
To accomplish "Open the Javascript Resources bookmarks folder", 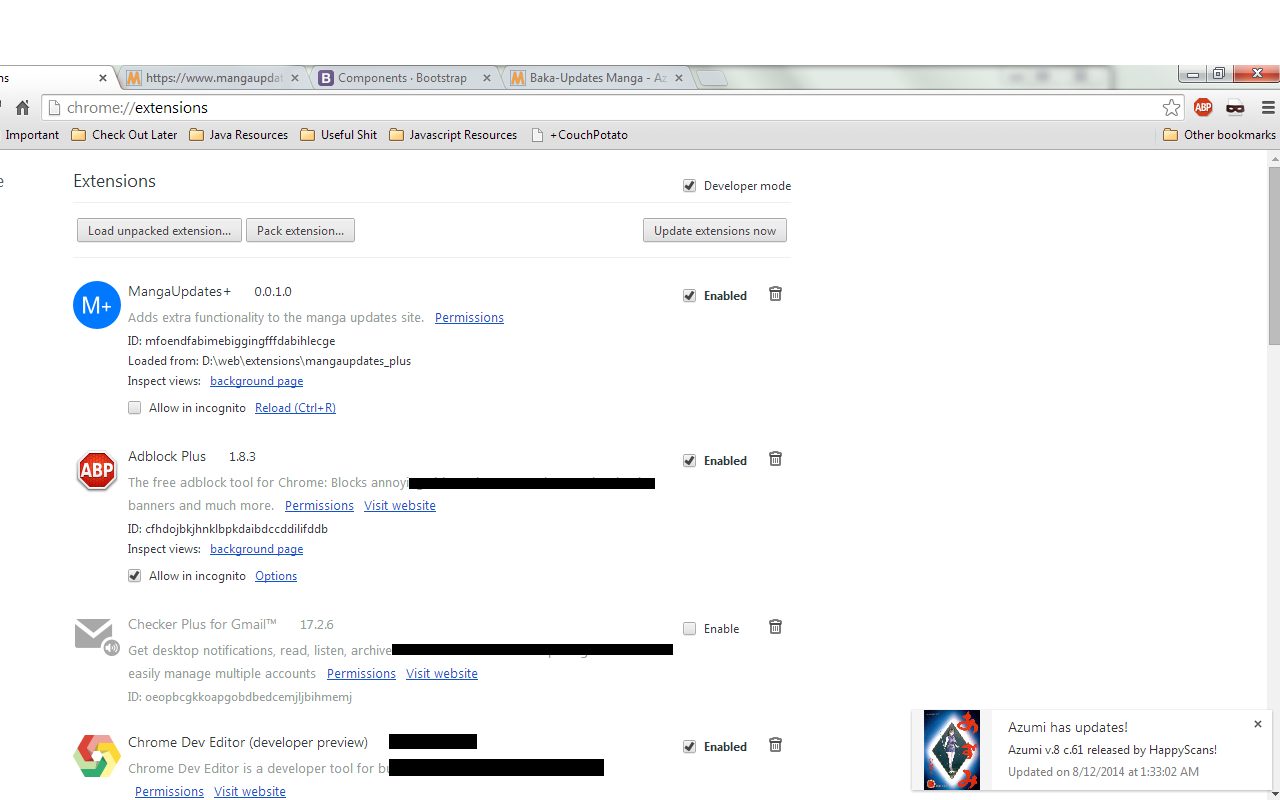I will (x=453, y=135).
